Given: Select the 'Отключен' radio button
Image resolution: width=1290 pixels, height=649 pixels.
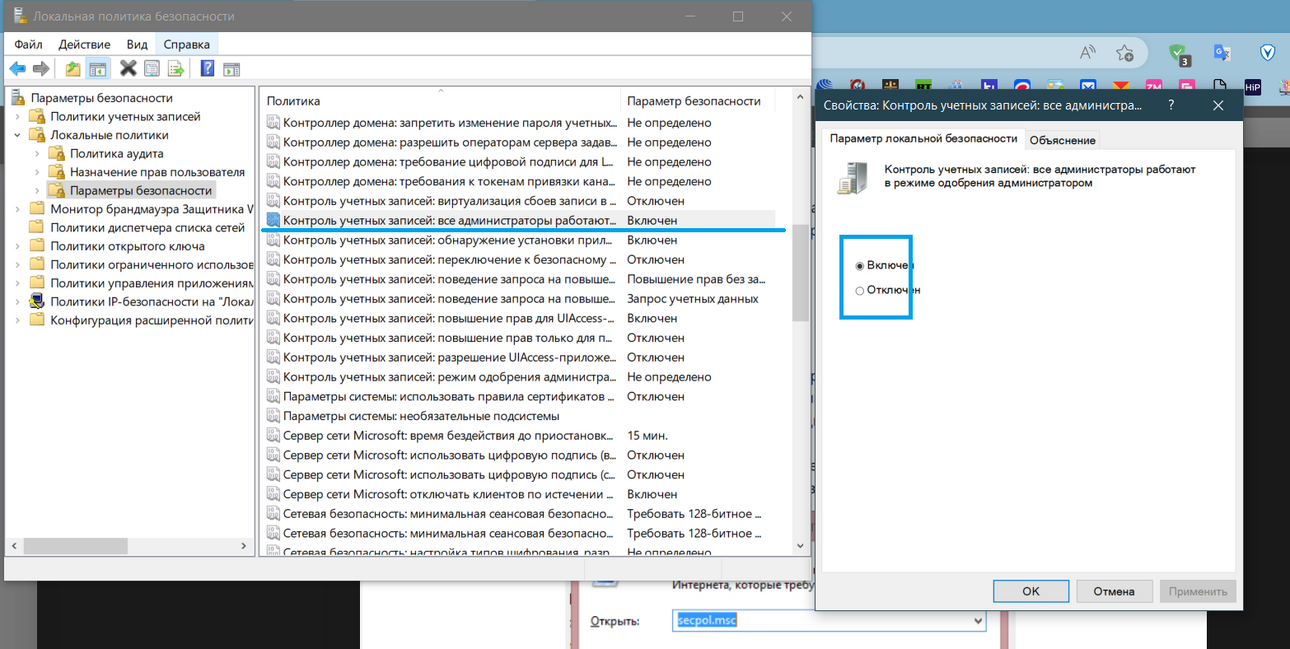Looking at the screenshot, I should click(x=860, y=291).
